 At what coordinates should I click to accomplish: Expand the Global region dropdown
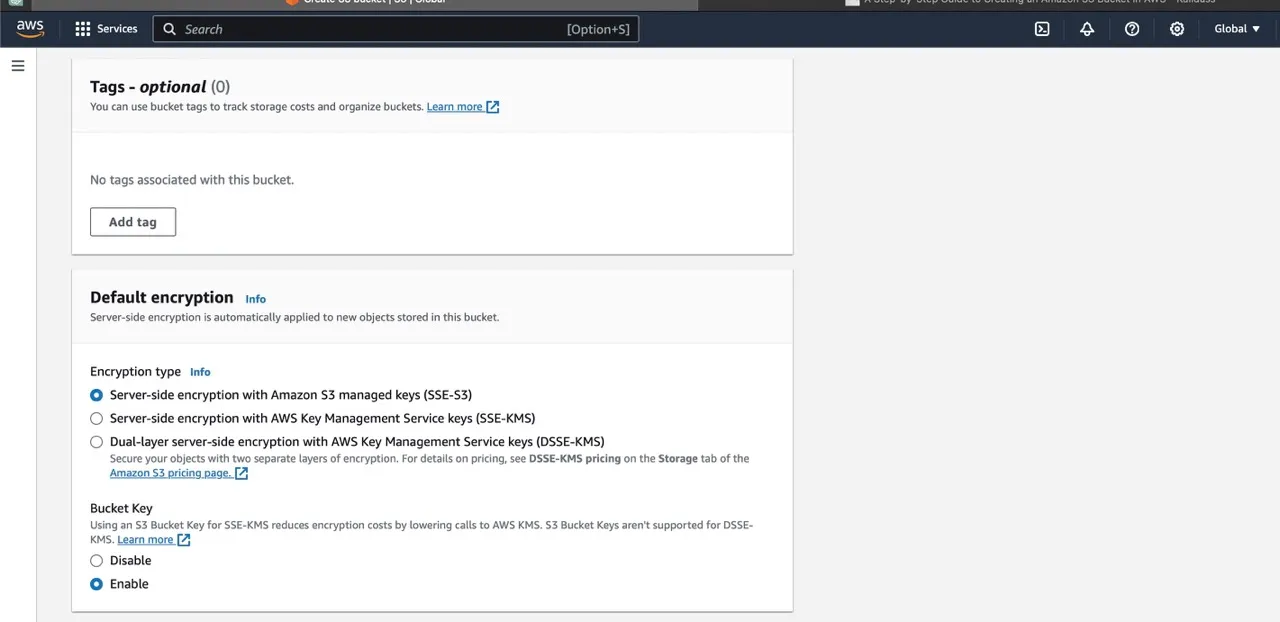pyautogui.click(x=1237, y=29)
